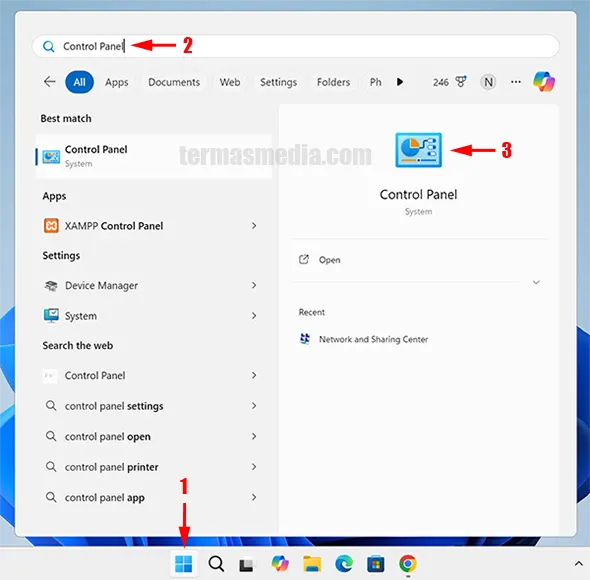
Task: Switch to the Folders filter tab
Action: tap(333, 82)
